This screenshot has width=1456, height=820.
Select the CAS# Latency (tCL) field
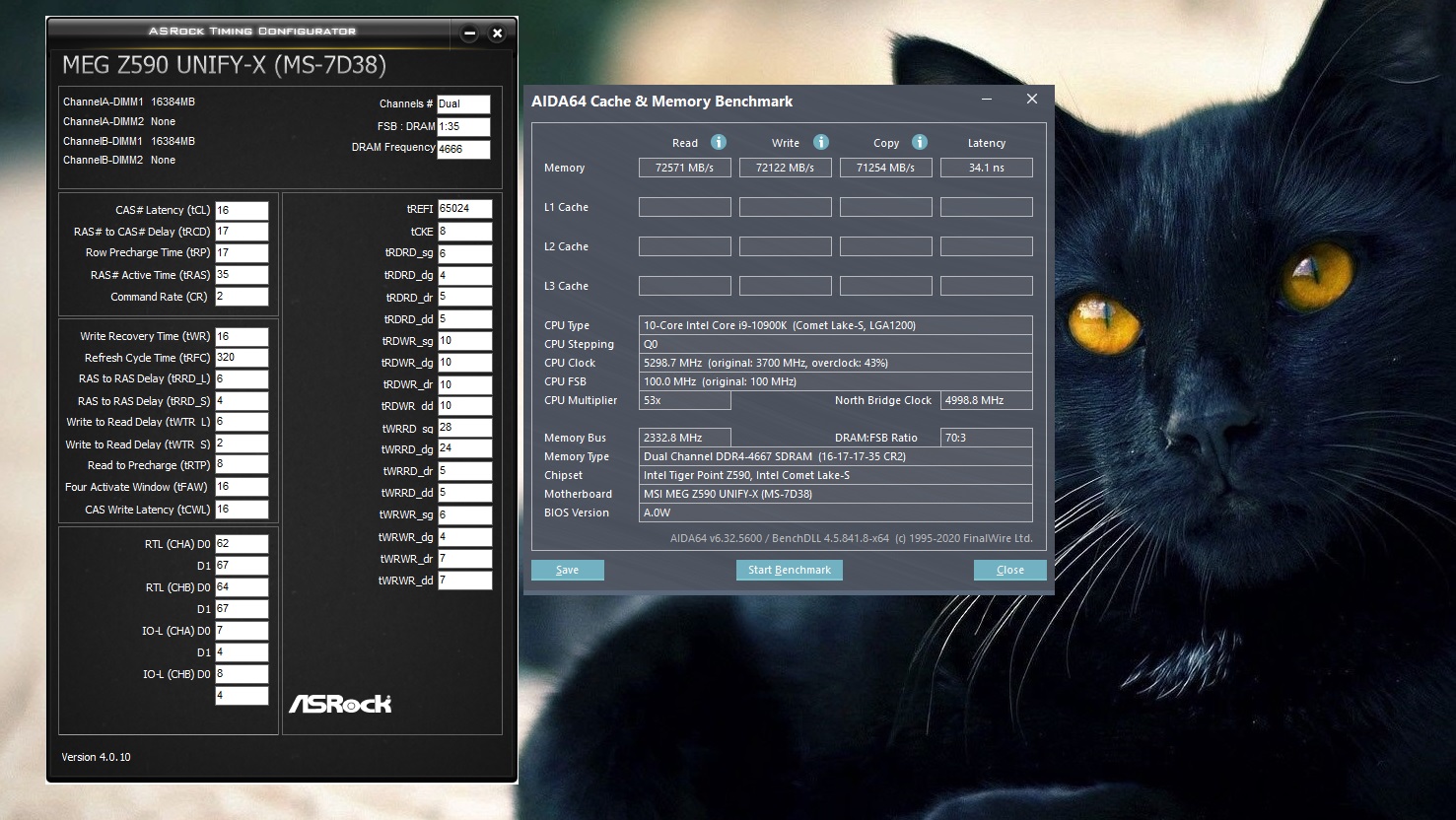point(242,210)
